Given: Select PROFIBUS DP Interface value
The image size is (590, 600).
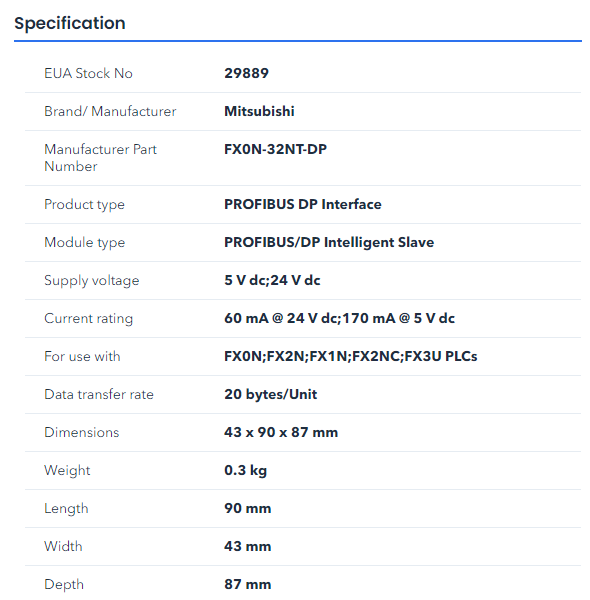Looking at the screenshot, I should pos(303,204).
